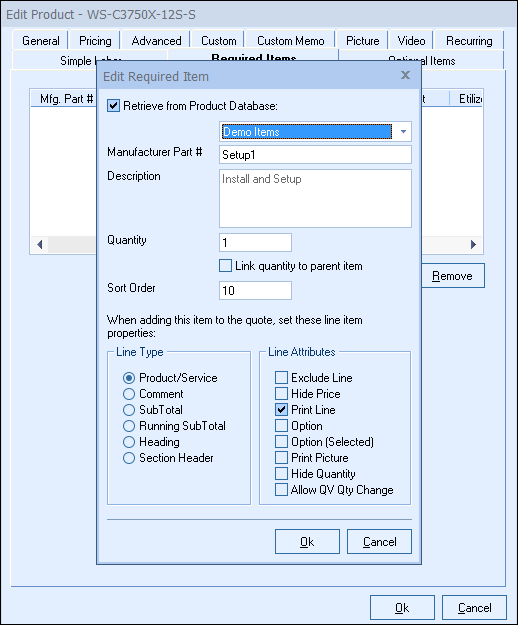Image resolution: width=518 pixels, height=625 pixels.
Task: Toggle the Print Line checkbox
Action: click(281, 409)
